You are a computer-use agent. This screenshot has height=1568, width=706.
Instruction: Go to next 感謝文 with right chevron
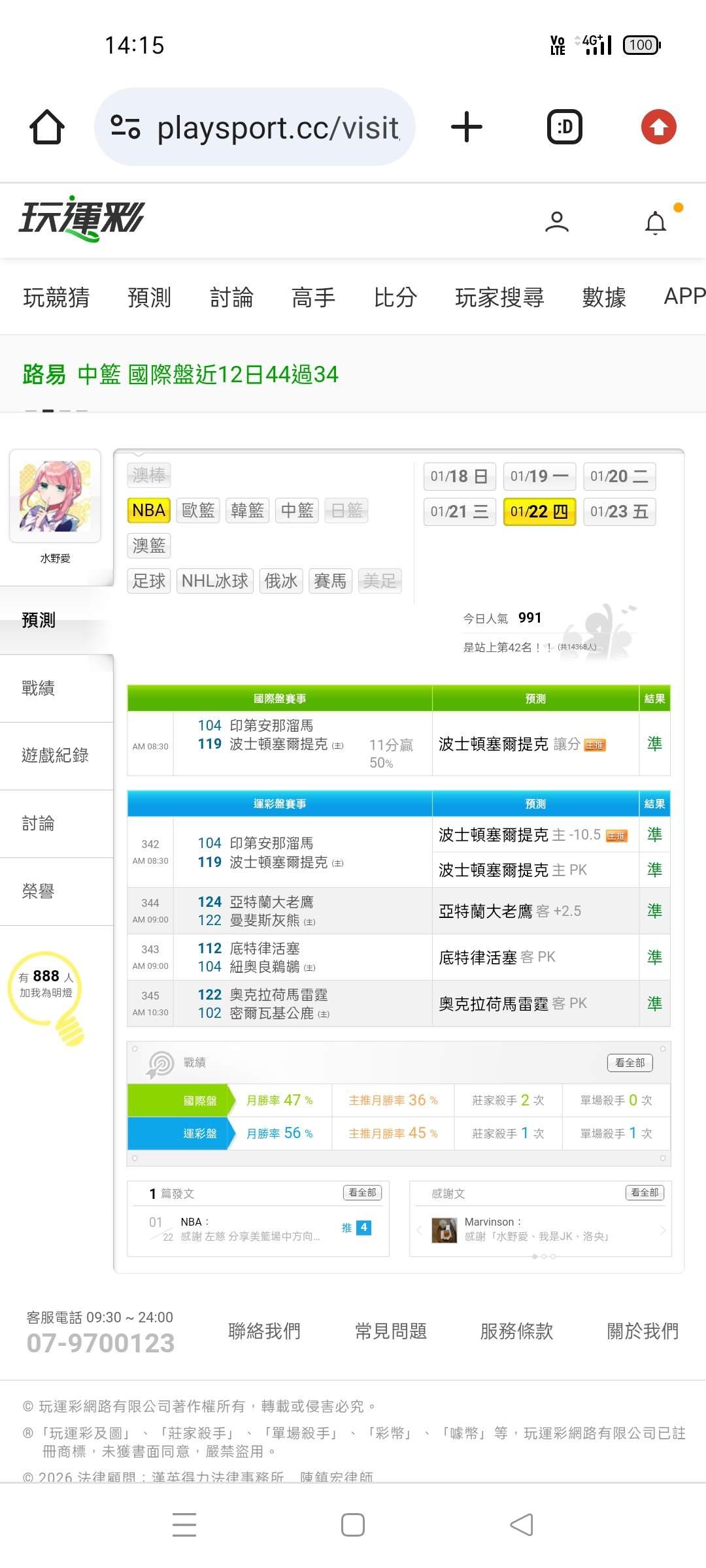coord(663,1230)
